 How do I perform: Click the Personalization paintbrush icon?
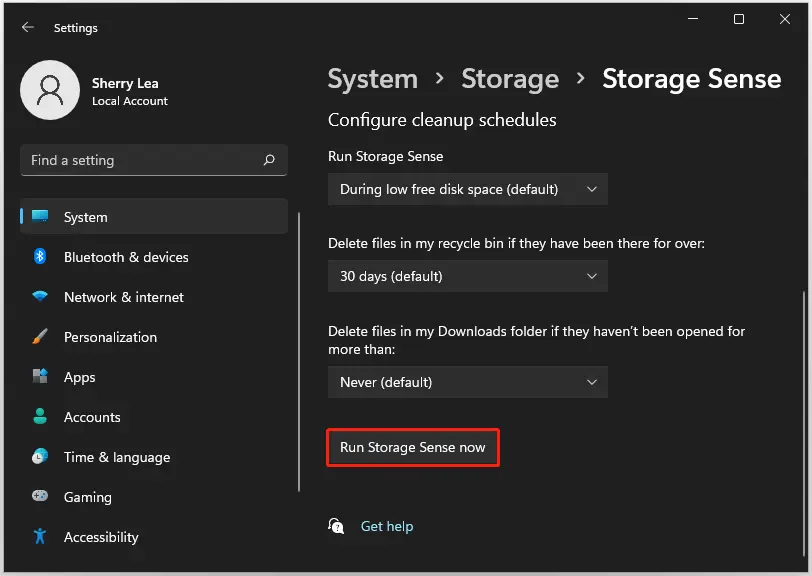point(40,337)
